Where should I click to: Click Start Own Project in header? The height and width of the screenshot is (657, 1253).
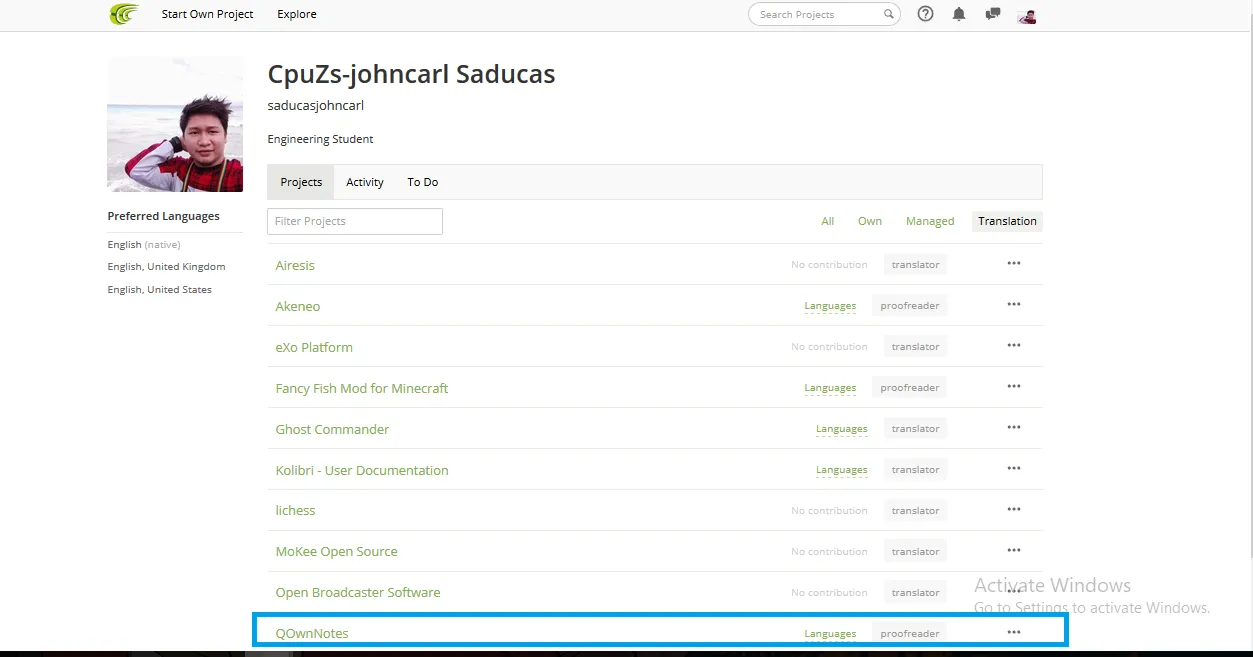pos(208,14)
